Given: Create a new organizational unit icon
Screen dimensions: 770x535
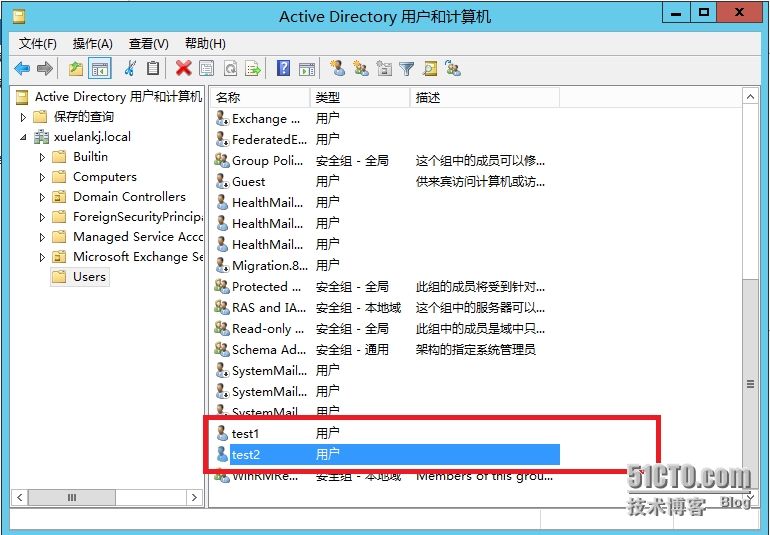Looking at the screenshot, I should tap(384, 68).
